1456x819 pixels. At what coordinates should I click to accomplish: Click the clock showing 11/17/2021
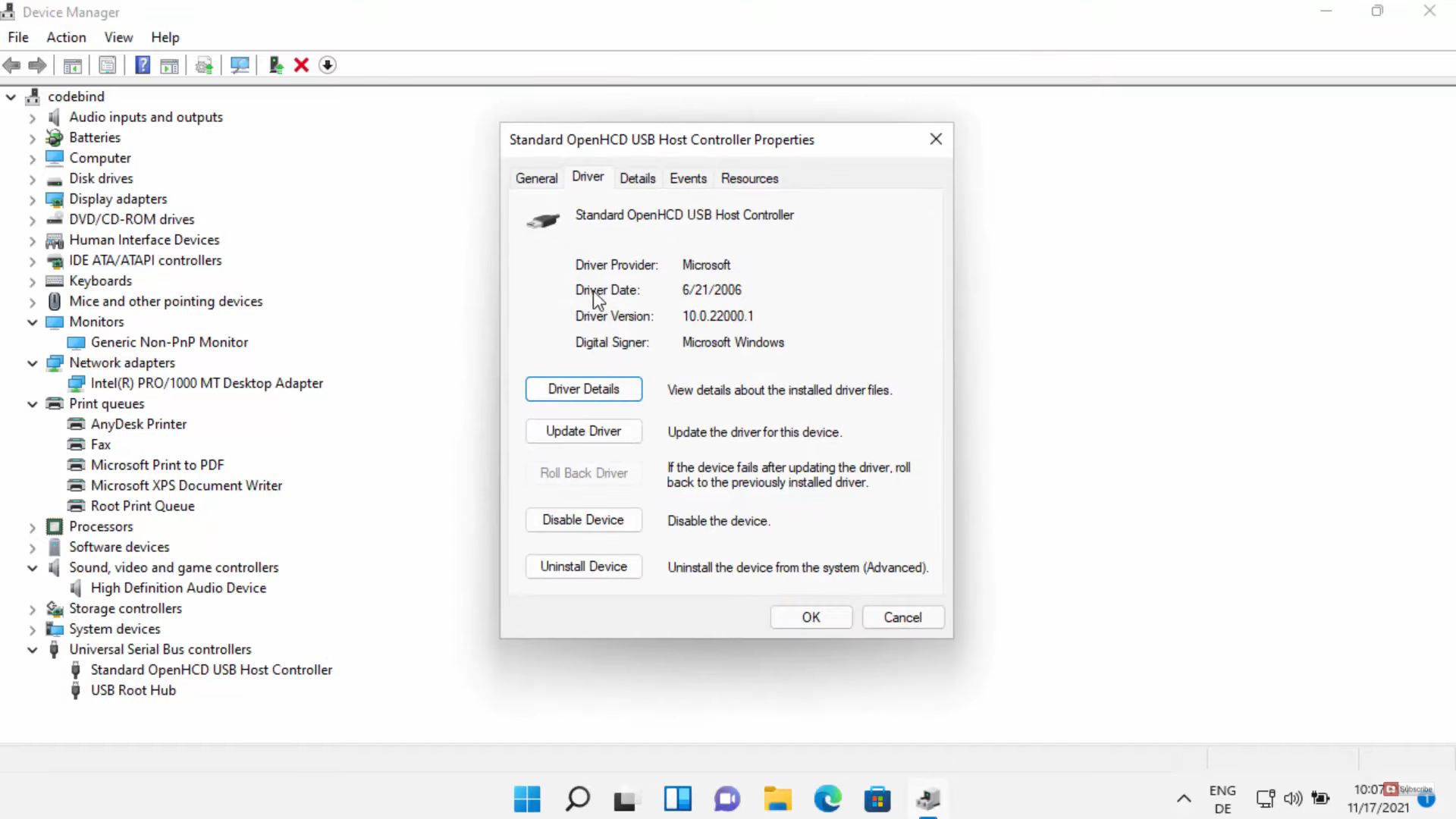click(1378, 799)
